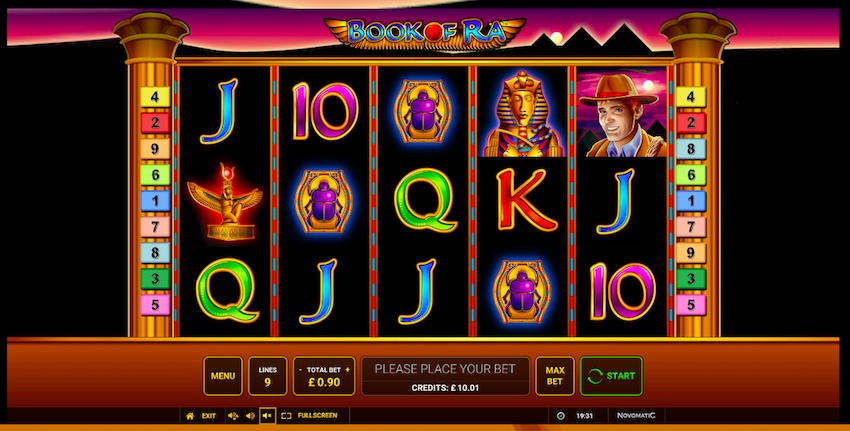850x431 pixels.
Task: Select the full volume speaker icon
Action: 233,416
